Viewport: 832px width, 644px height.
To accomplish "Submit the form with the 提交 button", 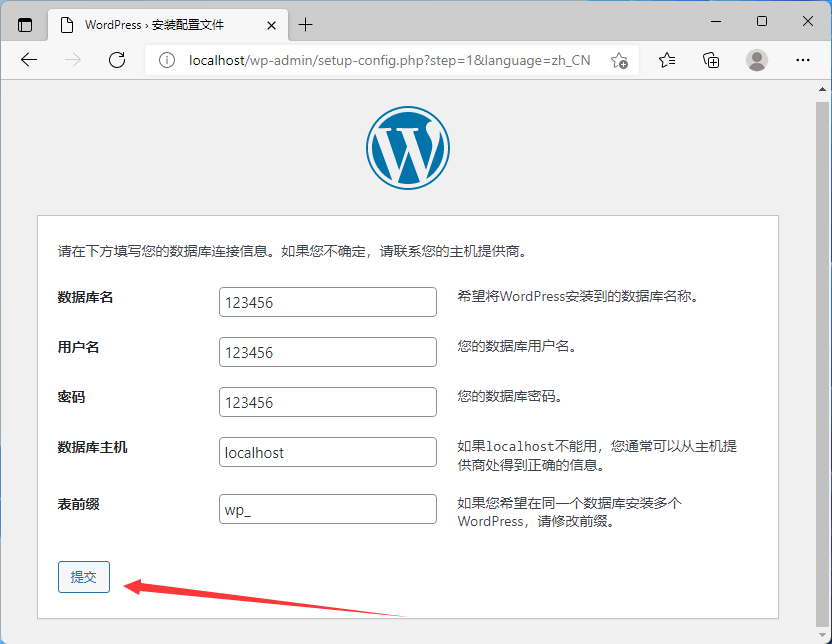I will pos(84,577).
